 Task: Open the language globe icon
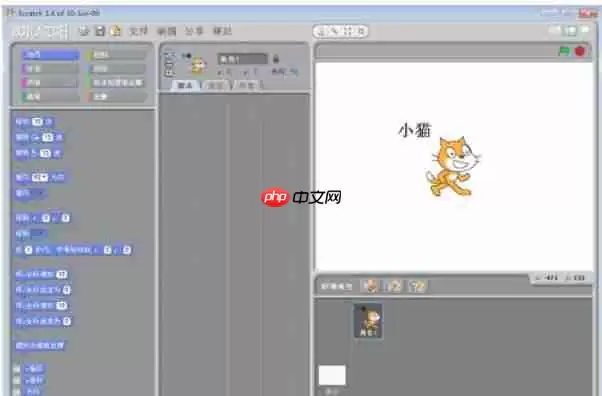pyautogui.click(x=84, y=31)
